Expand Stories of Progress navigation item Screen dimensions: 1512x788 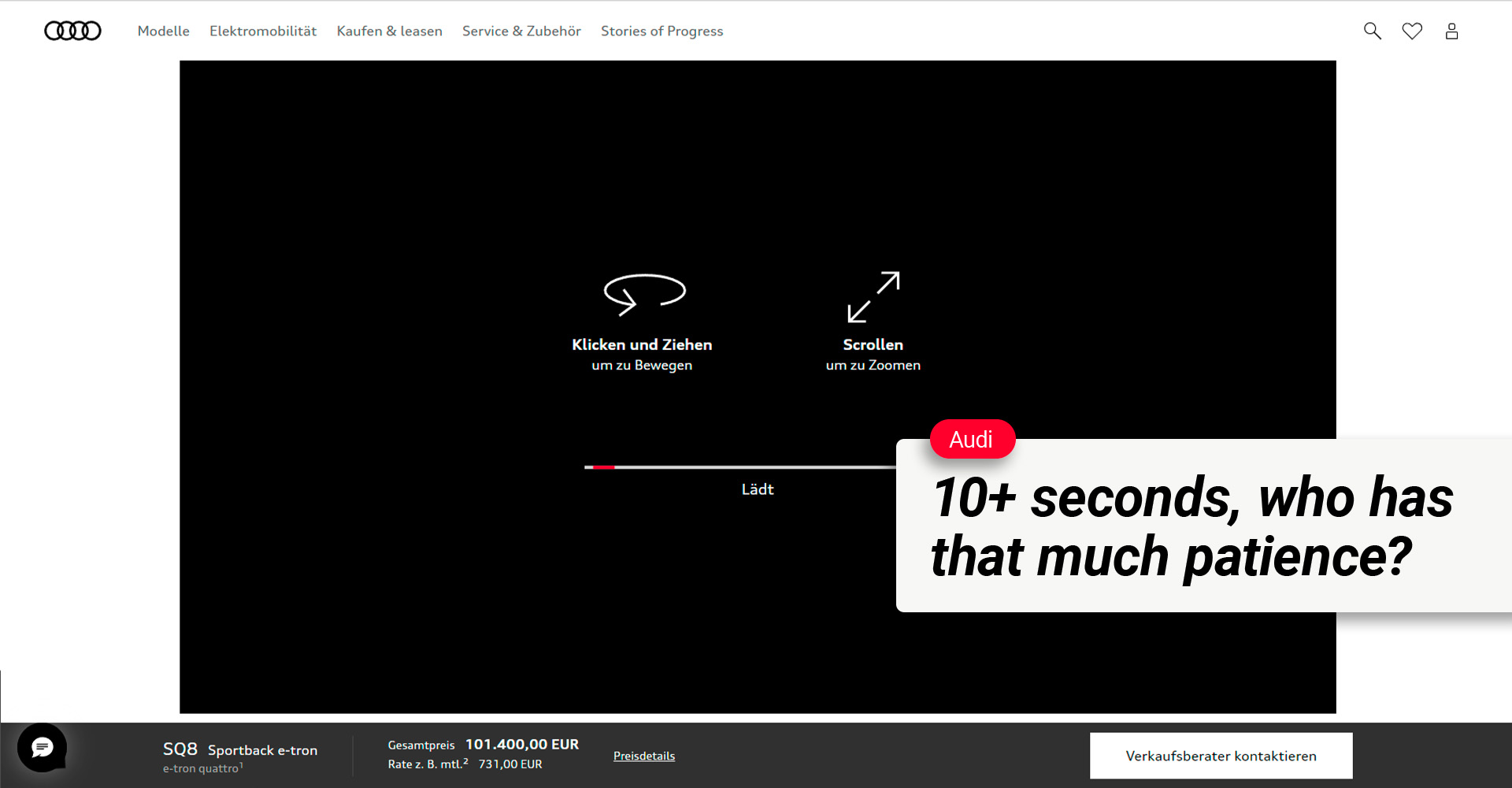pos(661,31)
